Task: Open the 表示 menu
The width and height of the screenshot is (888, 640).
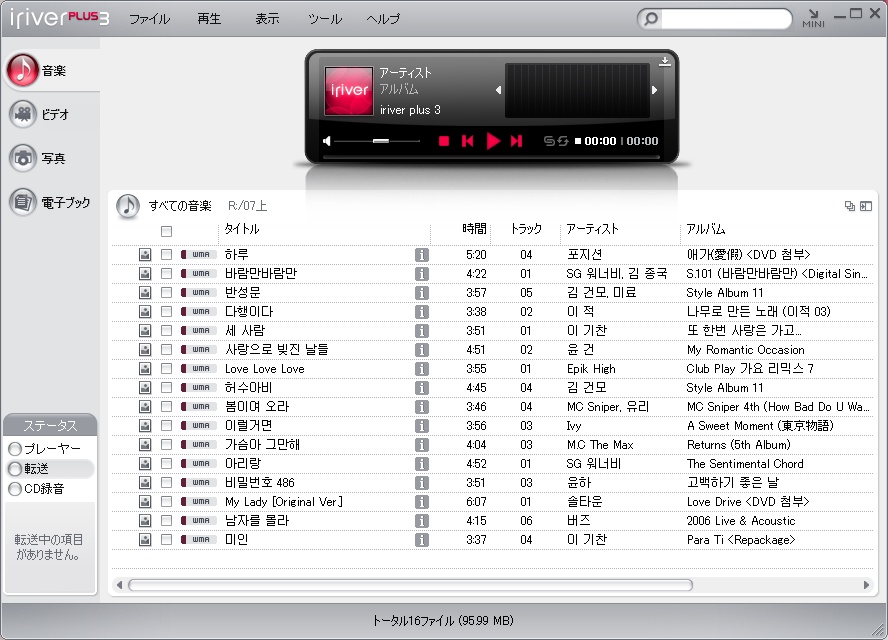Action: [267, 19]
